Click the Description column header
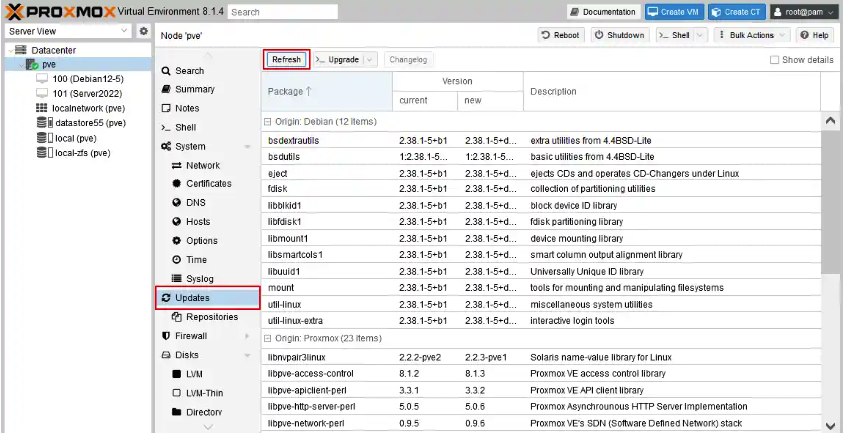The image size is (849, 438). (672, 91)
